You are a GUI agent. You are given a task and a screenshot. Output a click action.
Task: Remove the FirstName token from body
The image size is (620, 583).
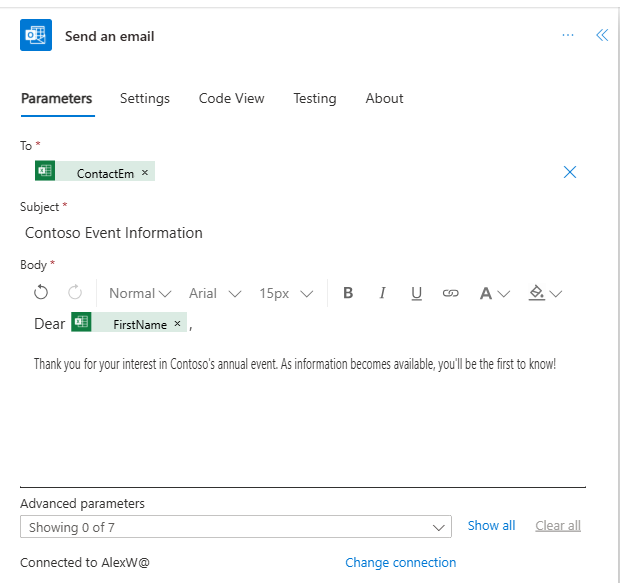tap(178, 324)
